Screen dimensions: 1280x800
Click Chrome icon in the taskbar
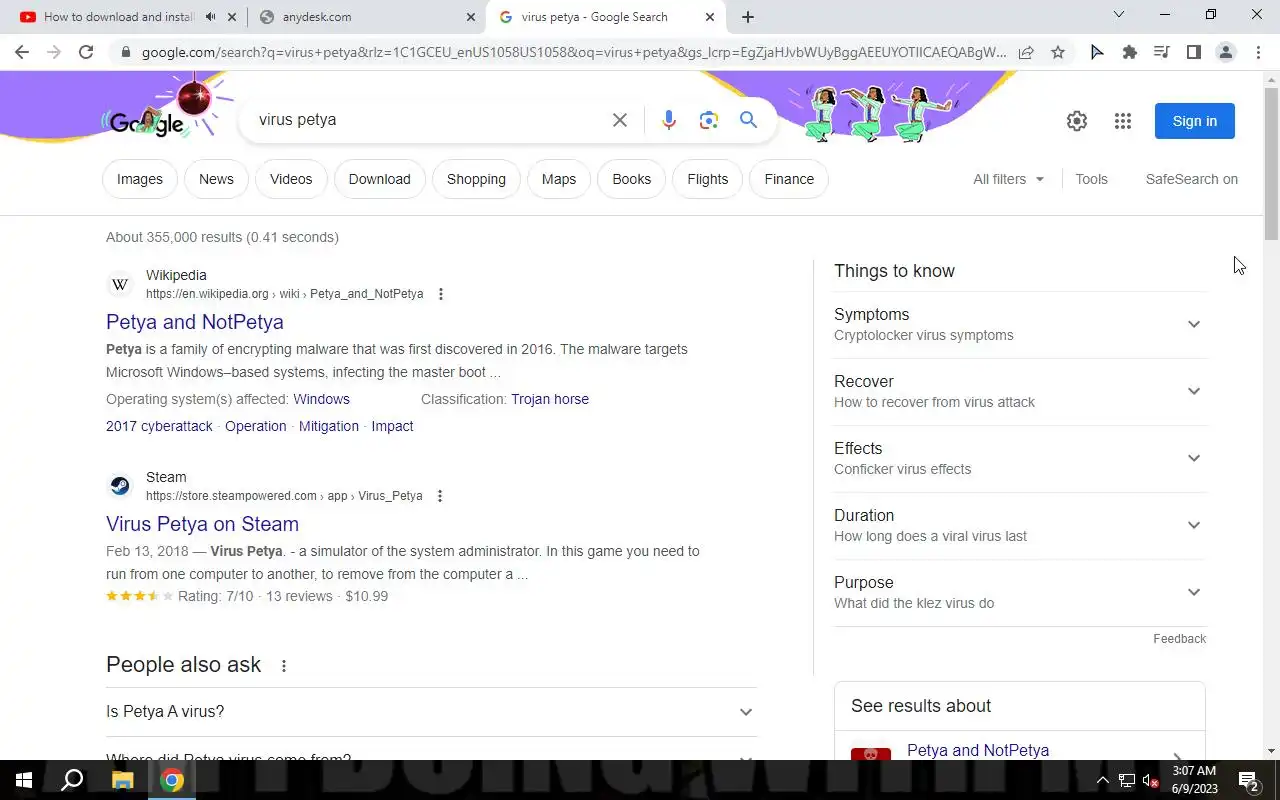point(172,780)
